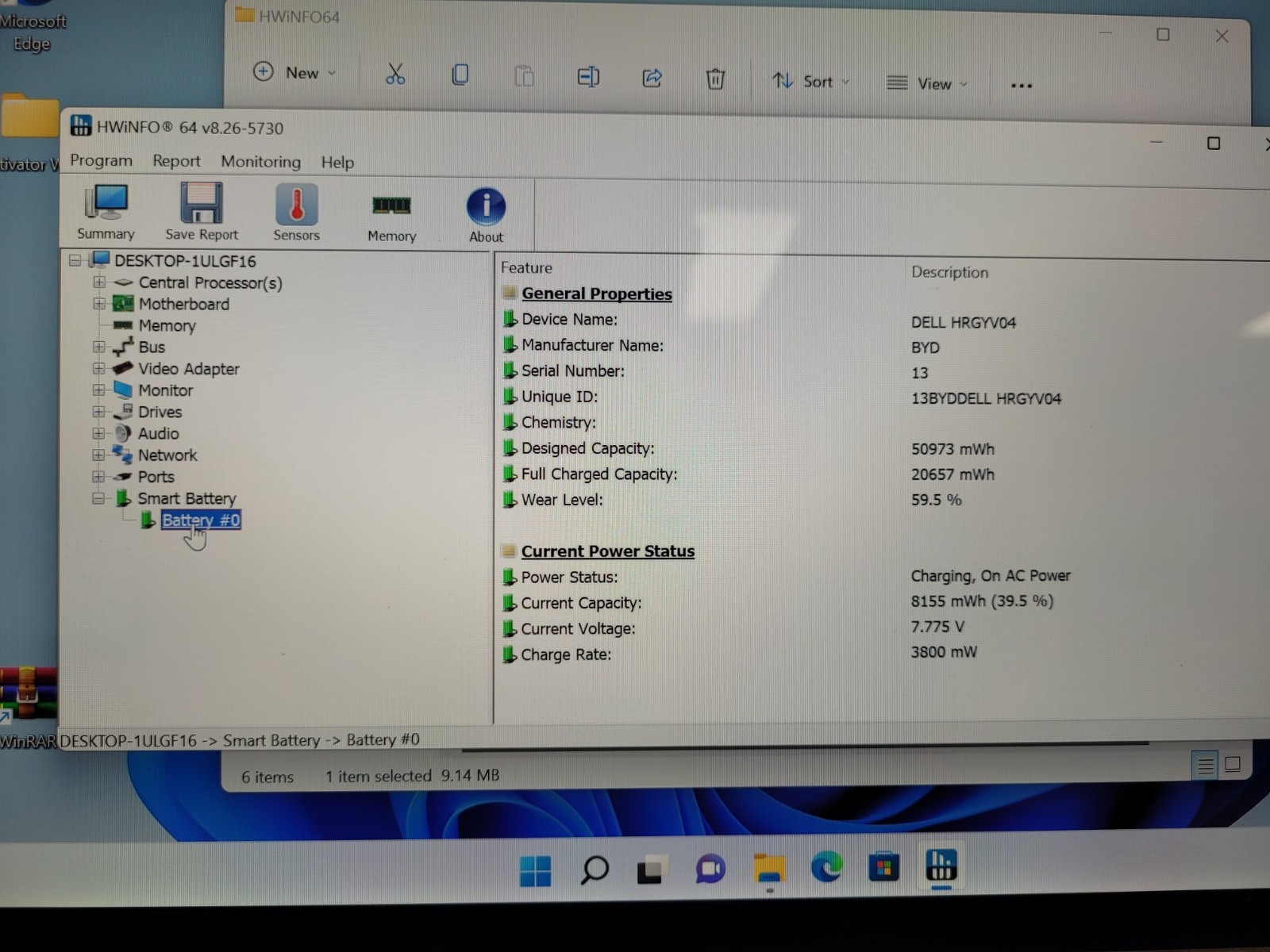
Task: Maximize the HWiNFO 64 window
Action: pyautogui.click(x=1213, y=144)
